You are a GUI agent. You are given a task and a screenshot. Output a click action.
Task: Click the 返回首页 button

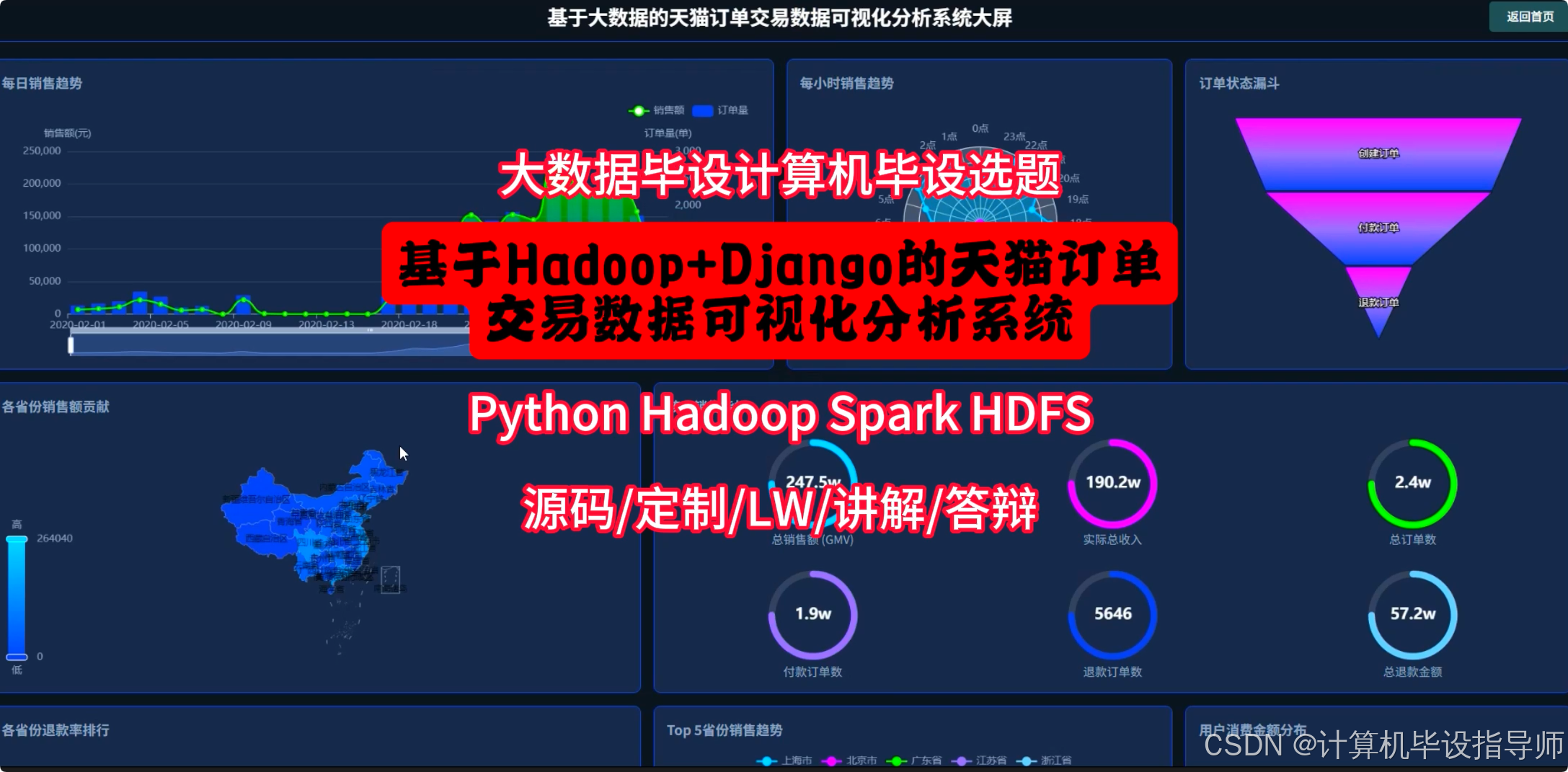pyautogui.click(x=1528, y=17)
